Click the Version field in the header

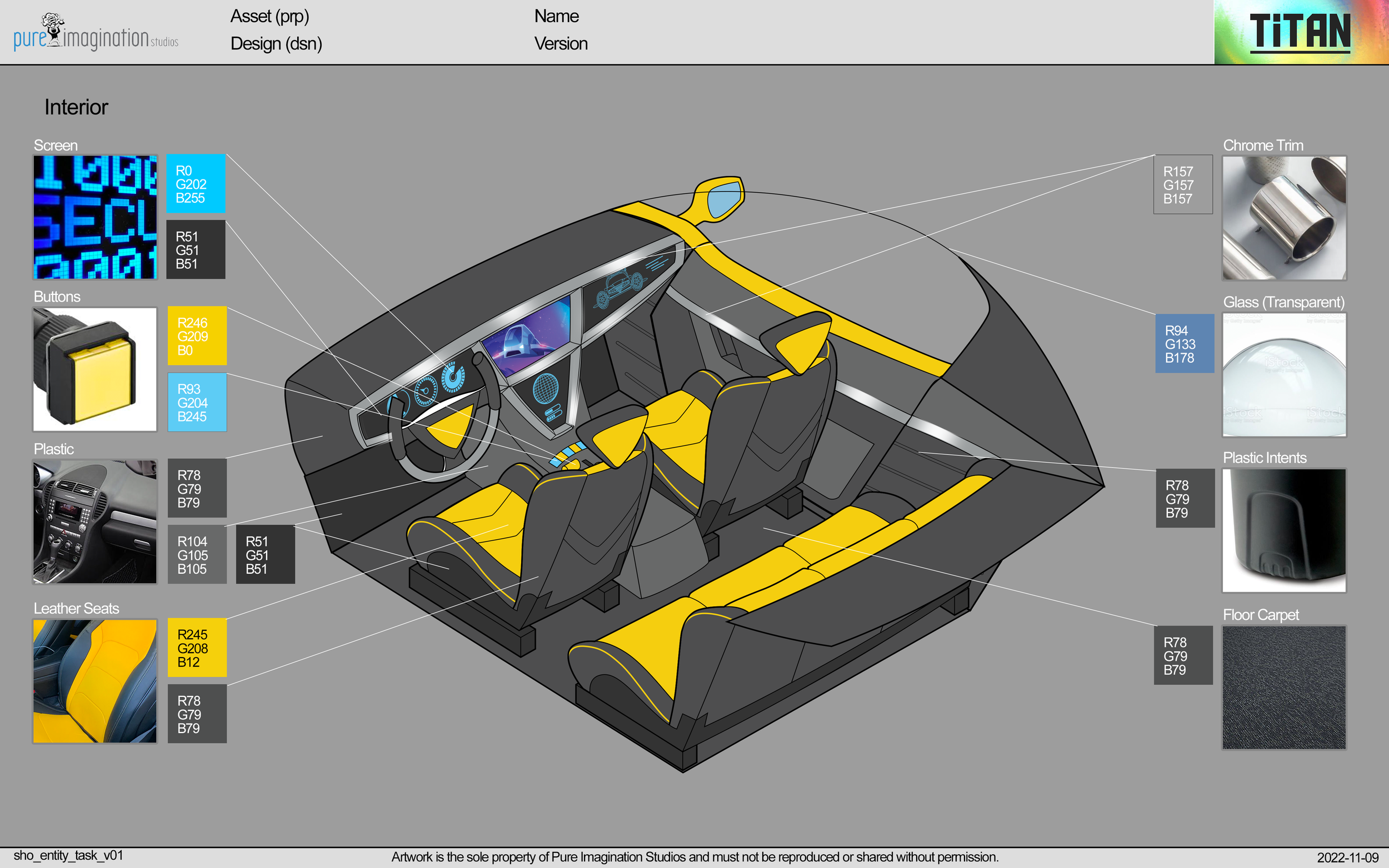coord(561,44)
